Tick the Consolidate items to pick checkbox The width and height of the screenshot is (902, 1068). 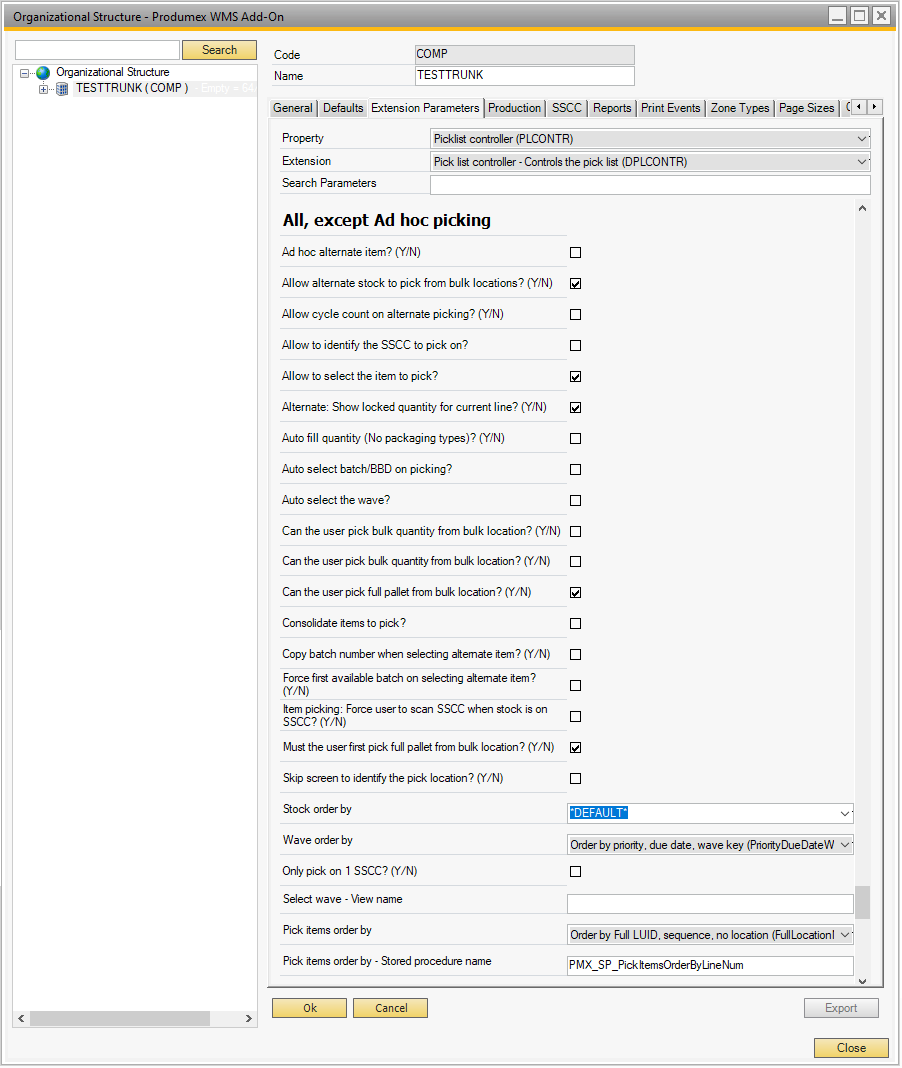(575, 624)
